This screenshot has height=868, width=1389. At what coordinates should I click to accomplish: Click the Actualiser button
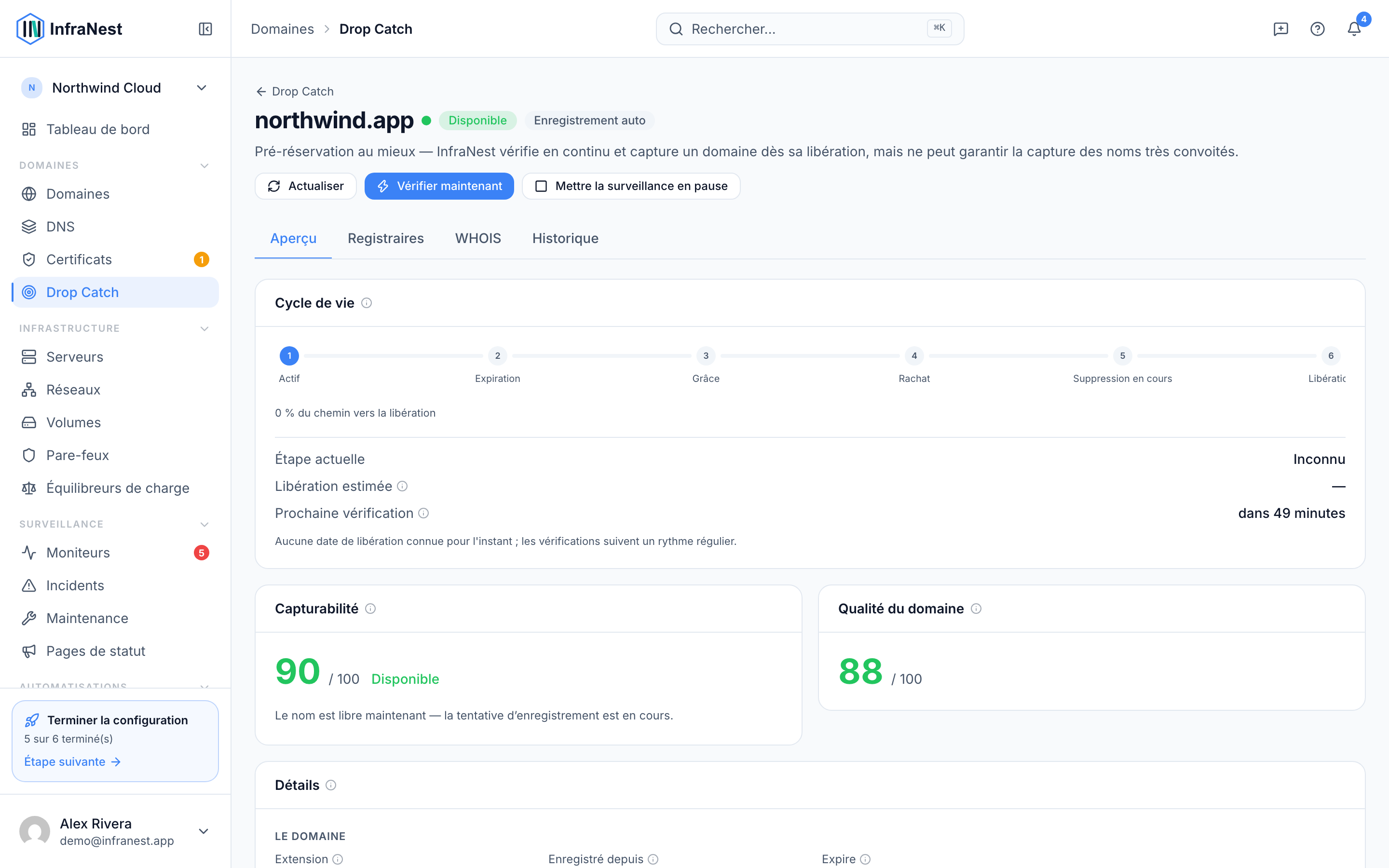tap(306, 186)
